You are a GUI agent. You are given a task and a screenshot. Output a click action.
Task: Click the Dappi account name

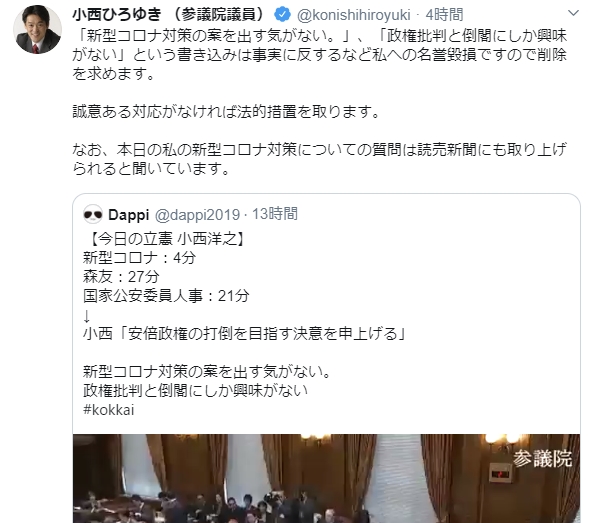128,215
